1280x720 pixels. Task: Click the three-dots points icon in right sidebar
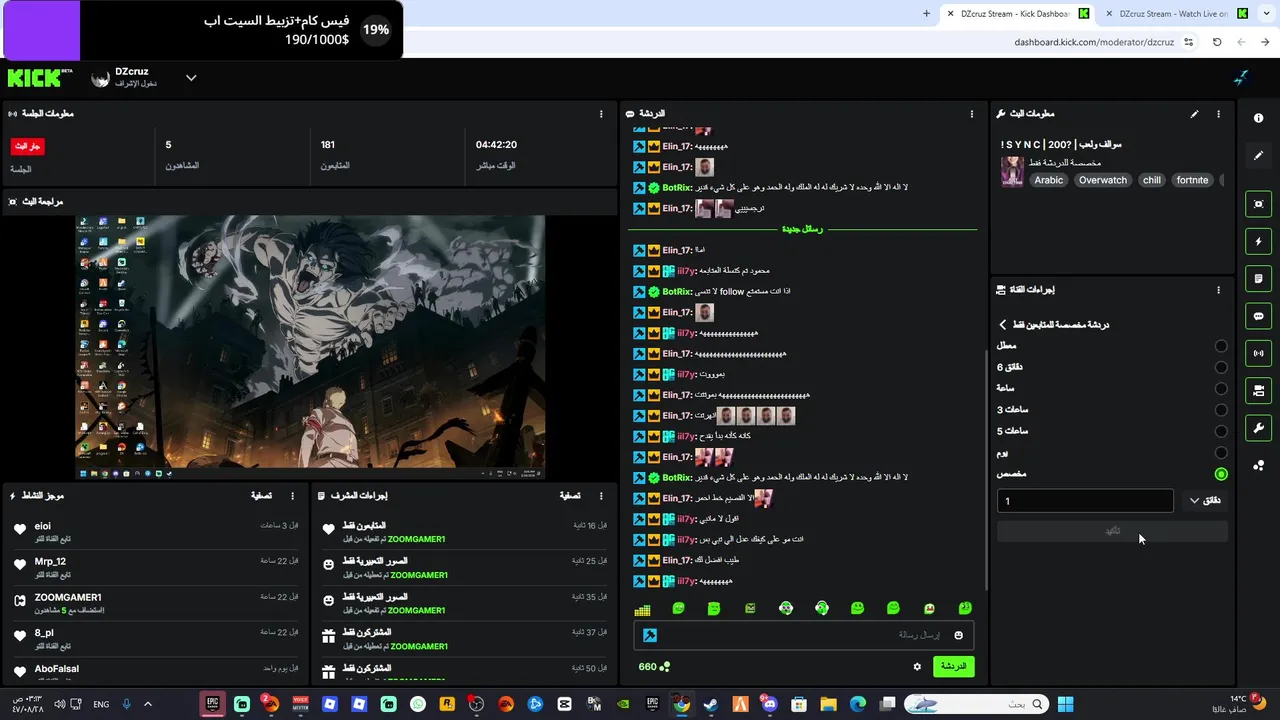click(x=1258, y=465)
